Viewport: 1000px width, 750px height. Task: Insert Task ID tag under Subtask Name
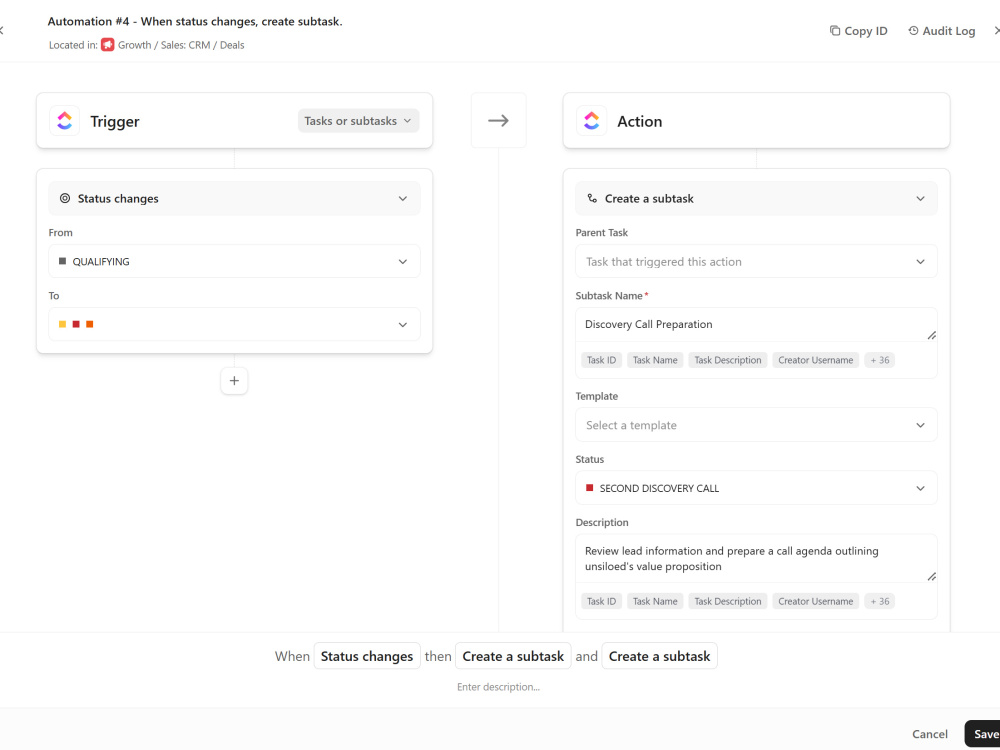point(601,360)
